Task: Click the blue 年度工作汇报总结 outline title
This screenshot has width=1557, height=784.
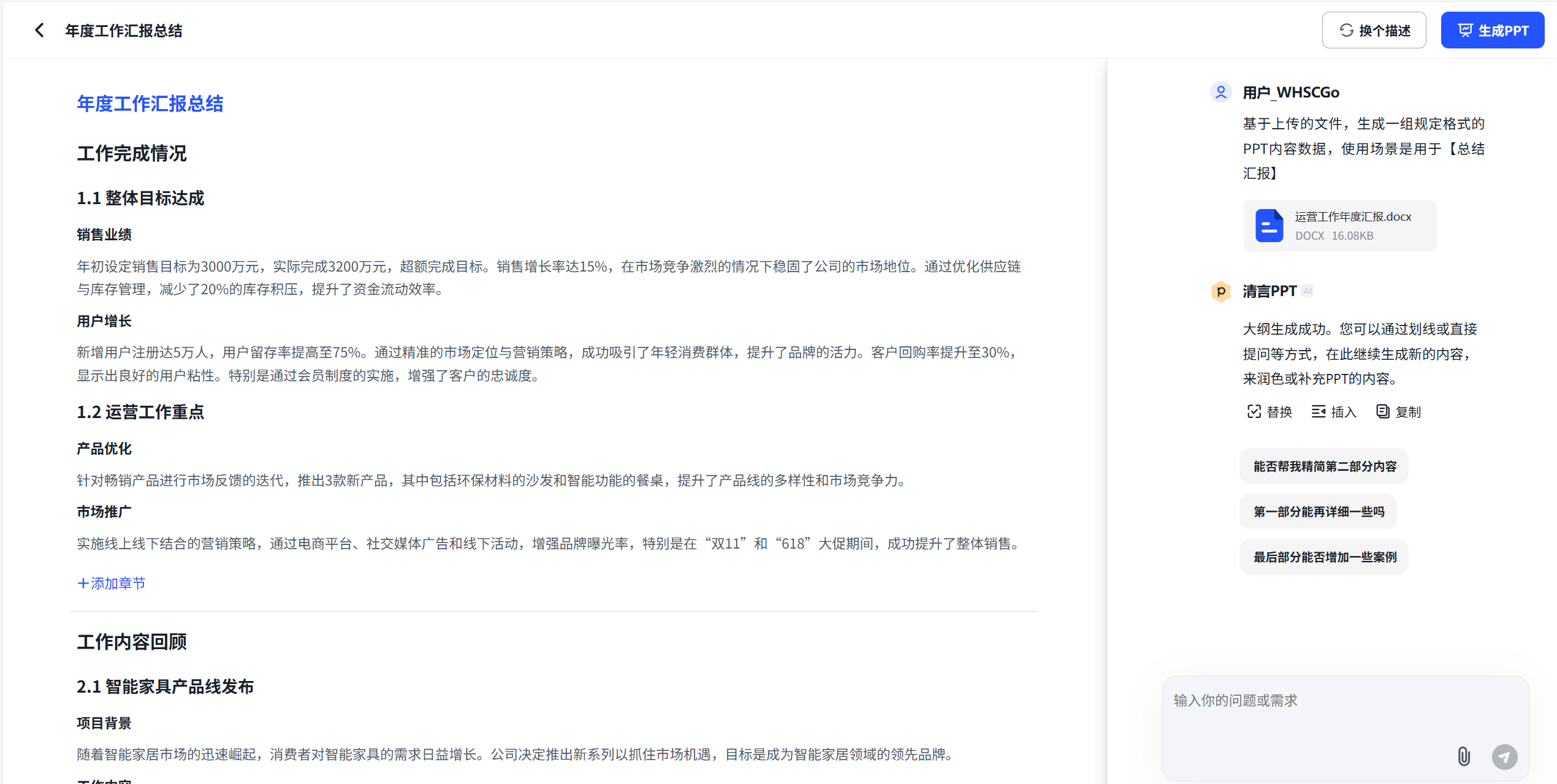Action: coord(150,104)
